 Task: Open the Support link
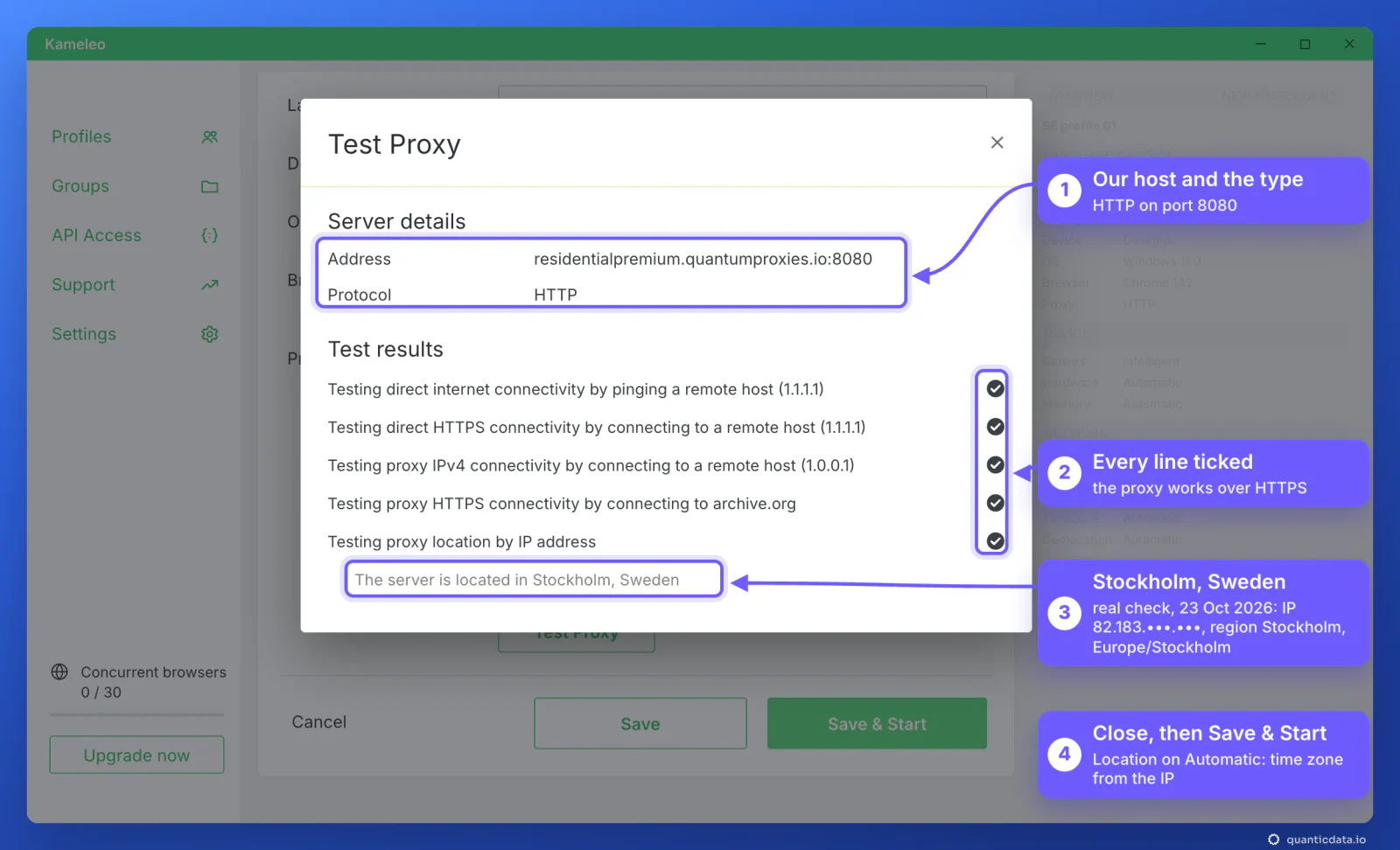click(x=83, y=284)
